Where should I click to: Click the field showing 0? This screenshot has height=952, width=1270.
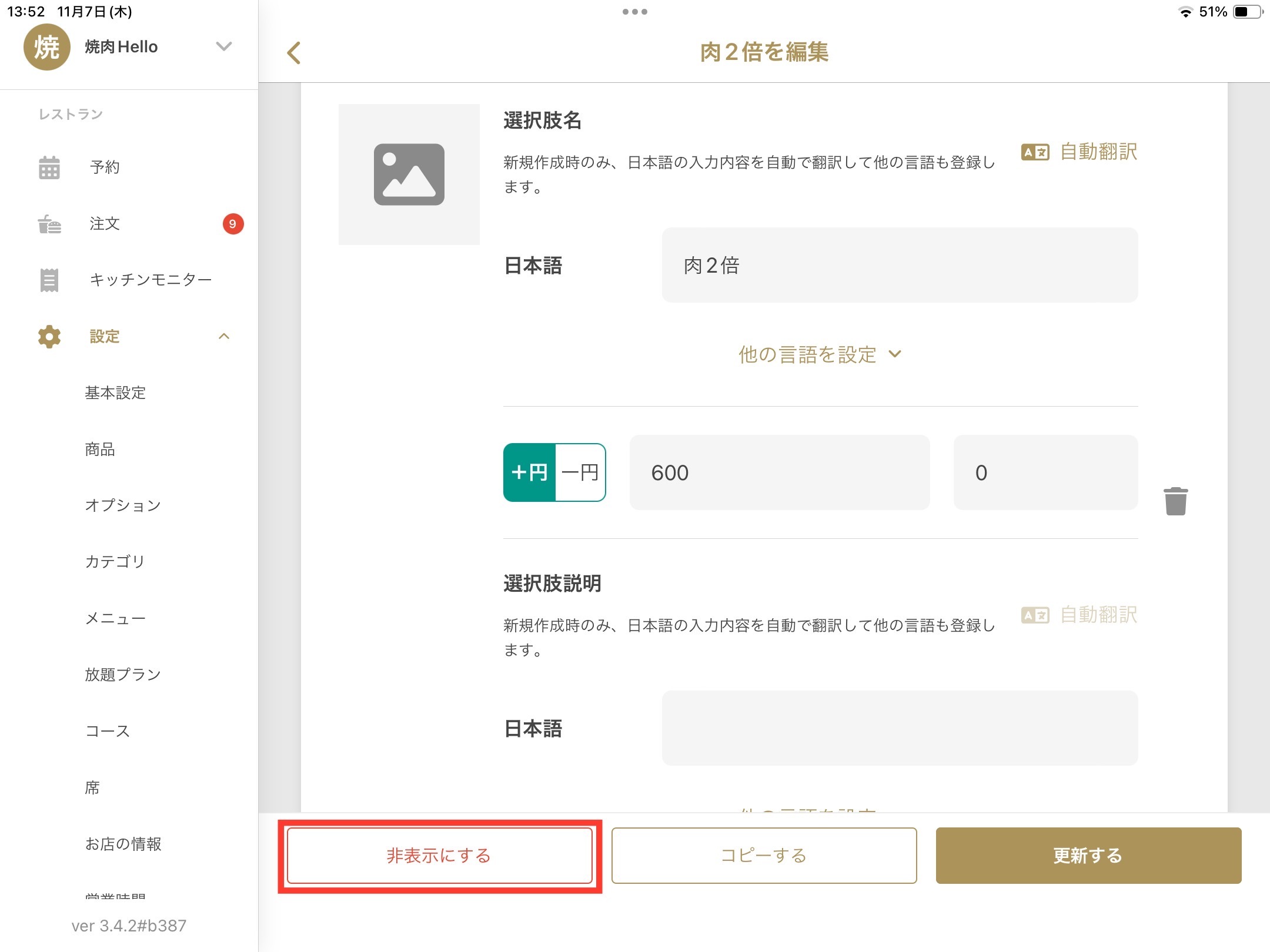pyautogui.click(x=1045, y=472)
